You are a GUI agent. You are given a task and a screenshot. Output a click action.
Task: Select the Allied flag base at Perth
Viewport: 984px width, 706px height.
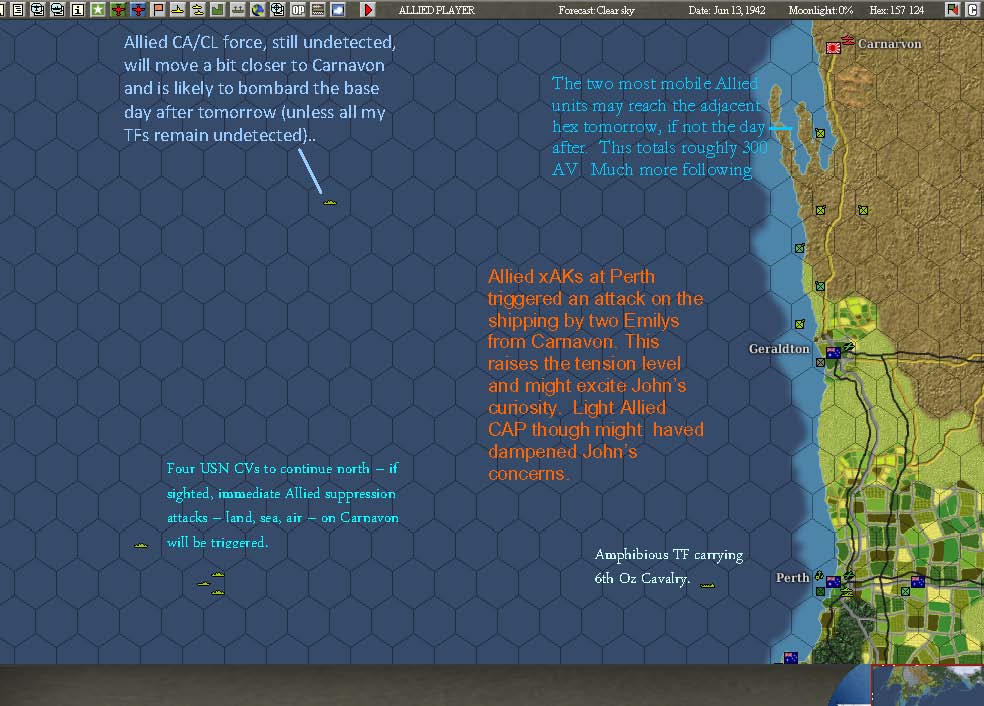(x=833, y=582)
